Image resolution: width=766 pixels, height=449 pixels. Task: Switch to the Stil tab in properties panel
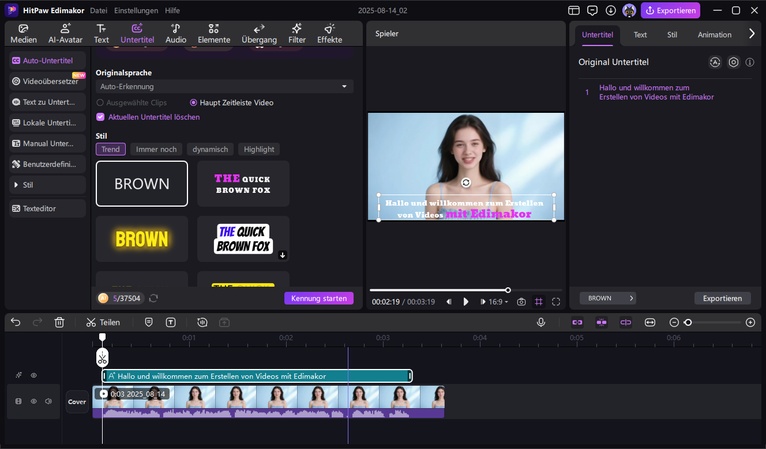672,35
